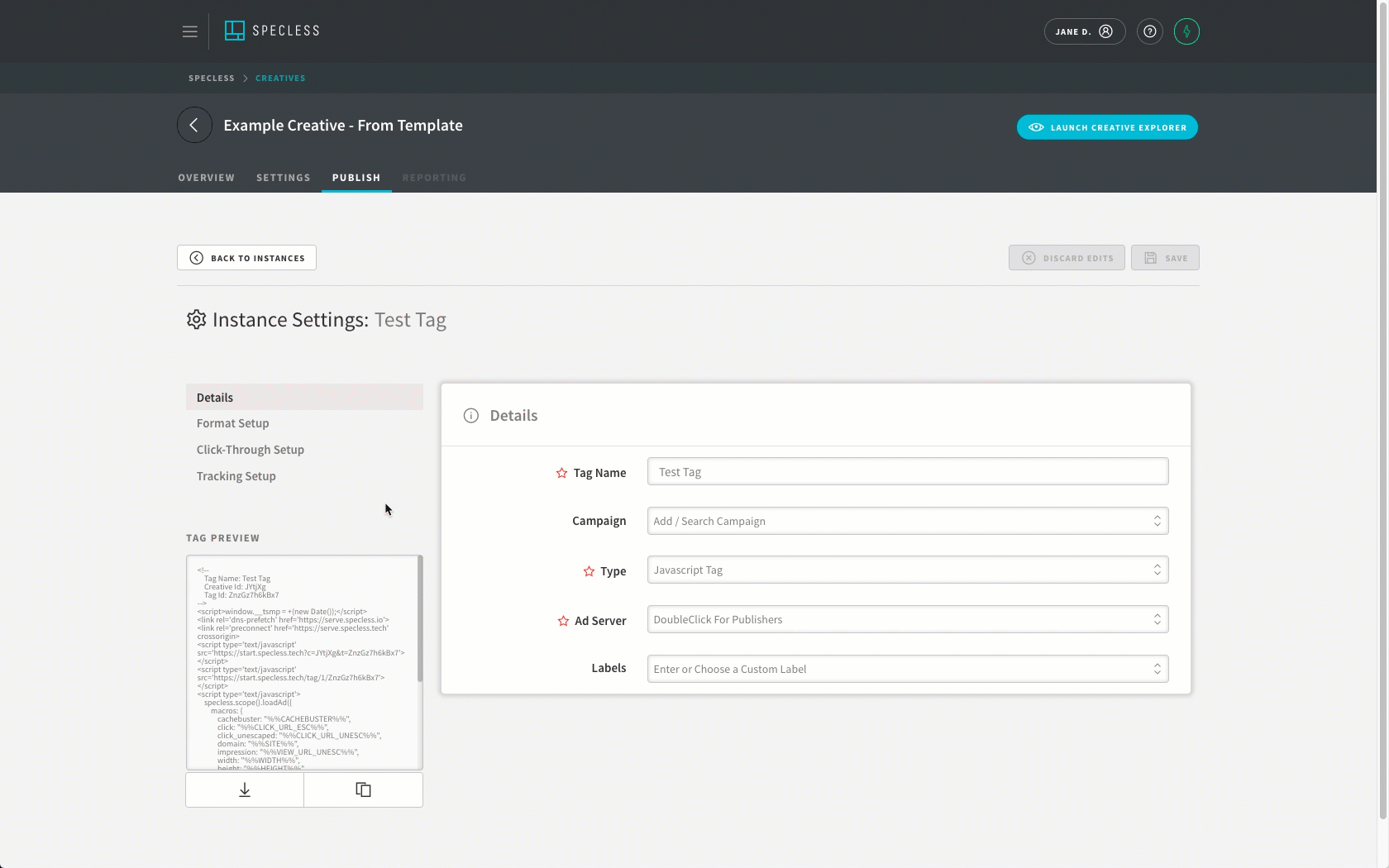Click the SPECLESS breadcrumb link
The height and width of the screenshot is (868, 1389).
coord(212,78)
